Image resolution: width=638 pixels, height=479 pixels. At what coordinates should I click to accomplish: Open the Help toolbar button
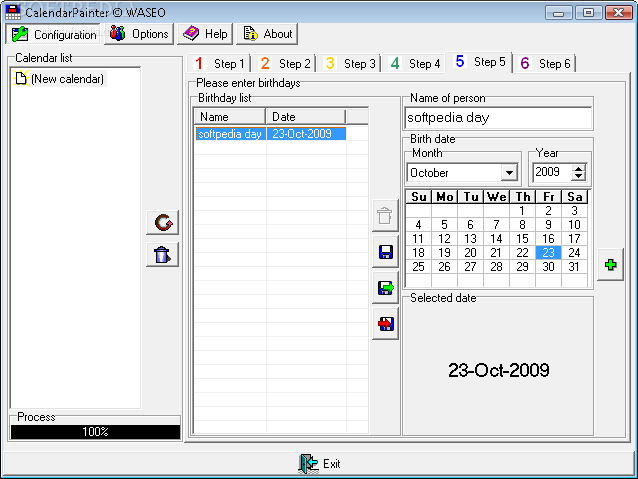click(x=205, y=34)
